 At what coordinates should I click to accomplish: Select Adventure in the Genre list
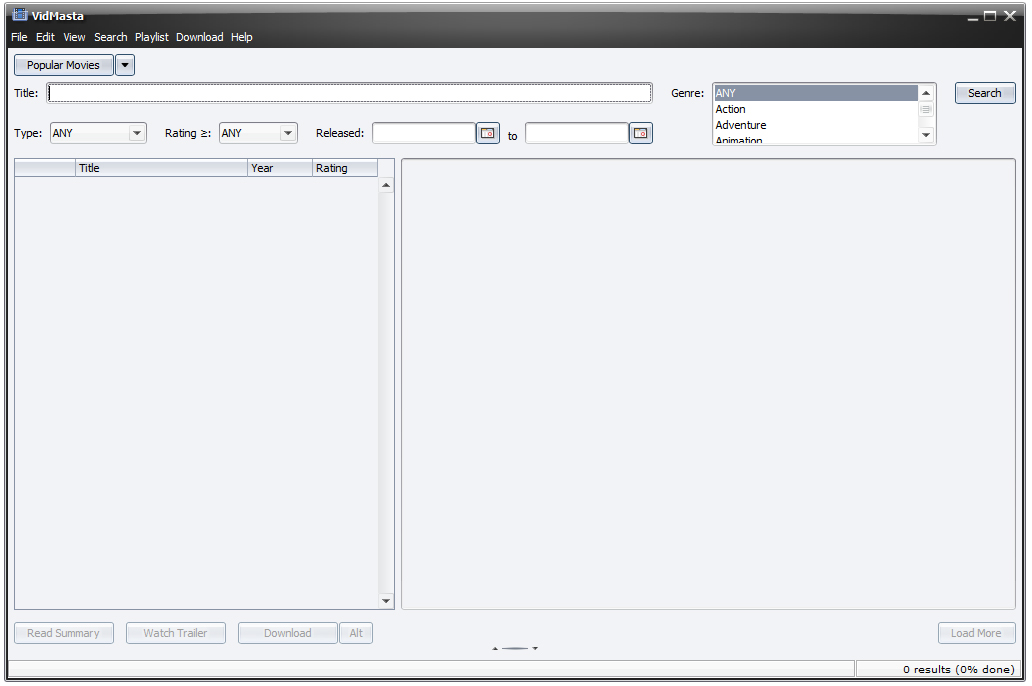pos(741,125)
